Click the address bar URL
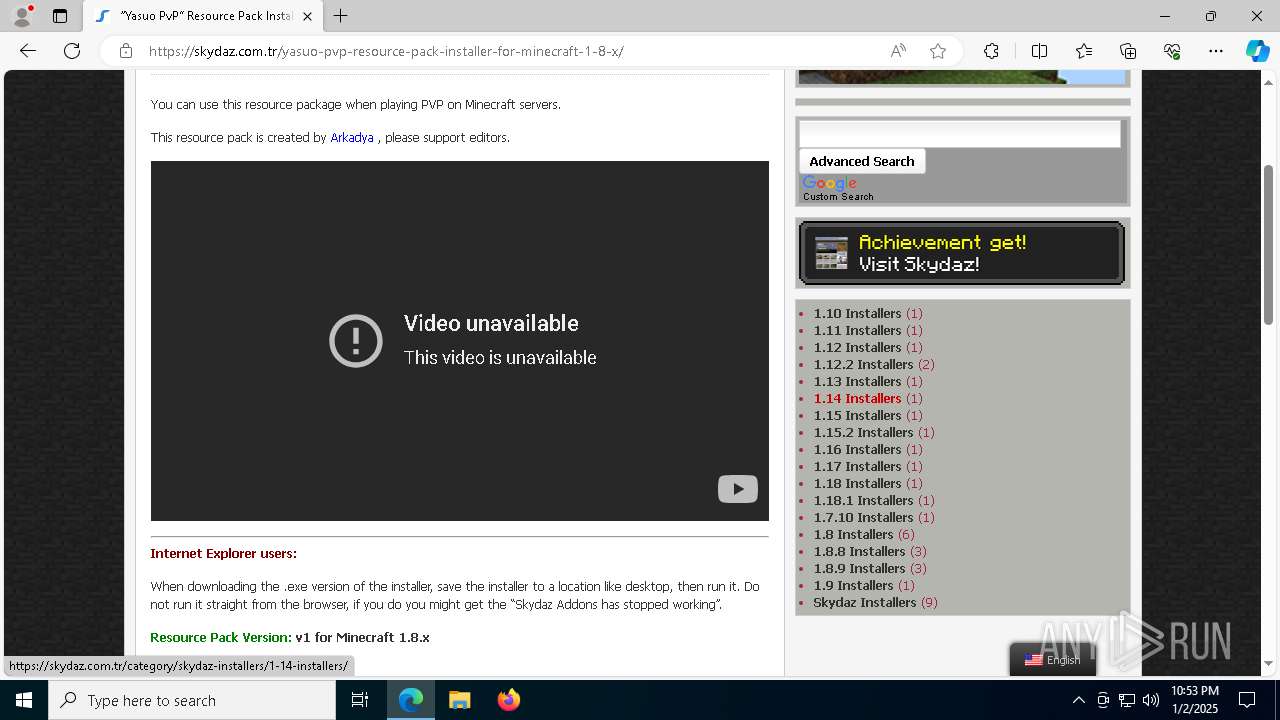The image size is (1280, 720). pyautogui.click(x=386, y=51)
